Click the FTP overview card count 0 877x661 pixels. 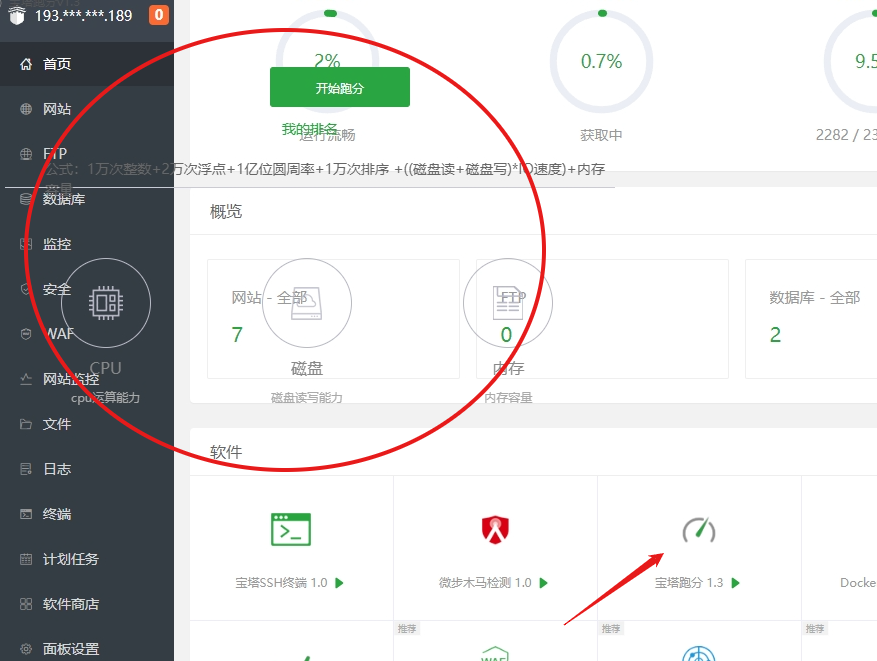pos(506,334)
